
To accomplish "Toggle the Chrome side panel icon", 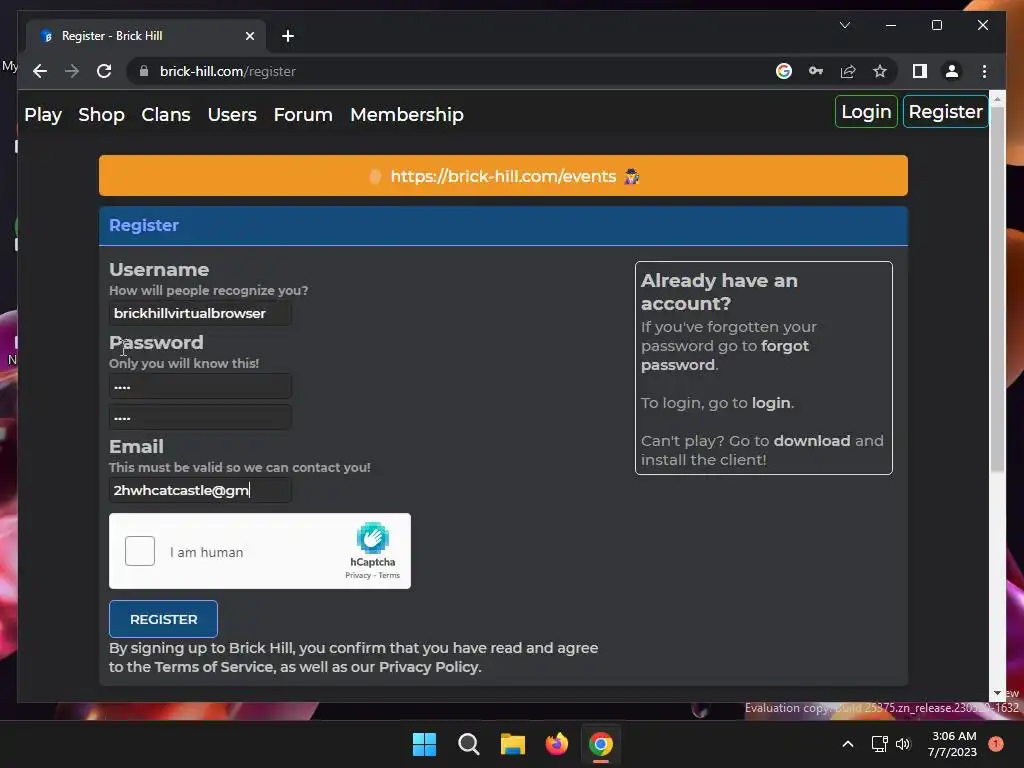I will click(920, 71).
